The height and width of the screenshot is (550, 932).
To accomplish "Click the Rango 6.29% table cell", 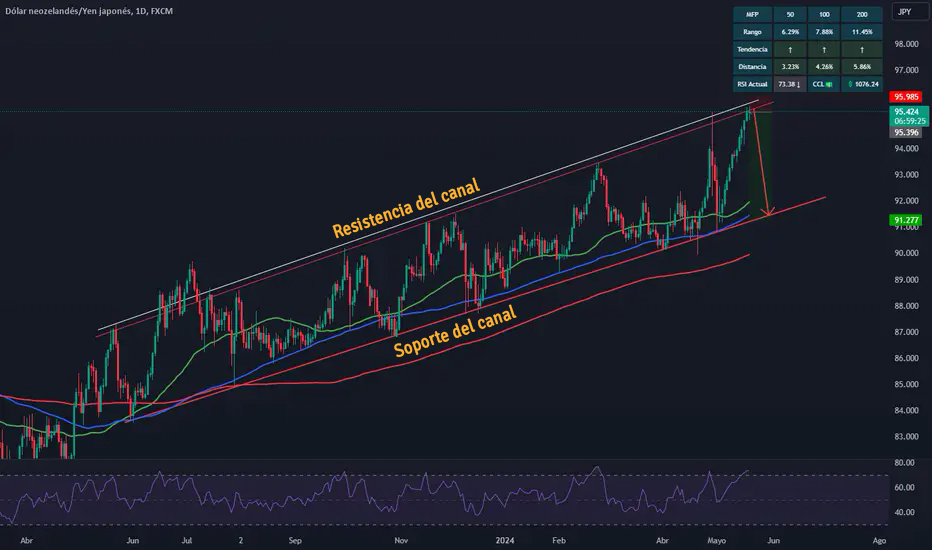I will tap(790, 31).
